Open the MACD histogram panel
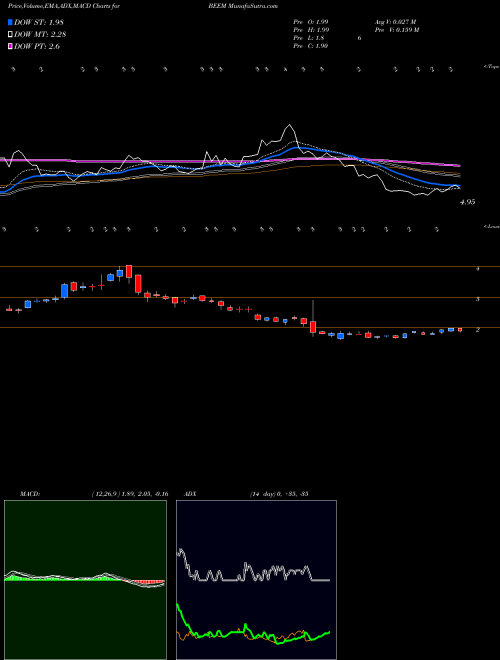The width and height of the screenshot is (500, 660). pyautogui.click(x=85, y=580)
